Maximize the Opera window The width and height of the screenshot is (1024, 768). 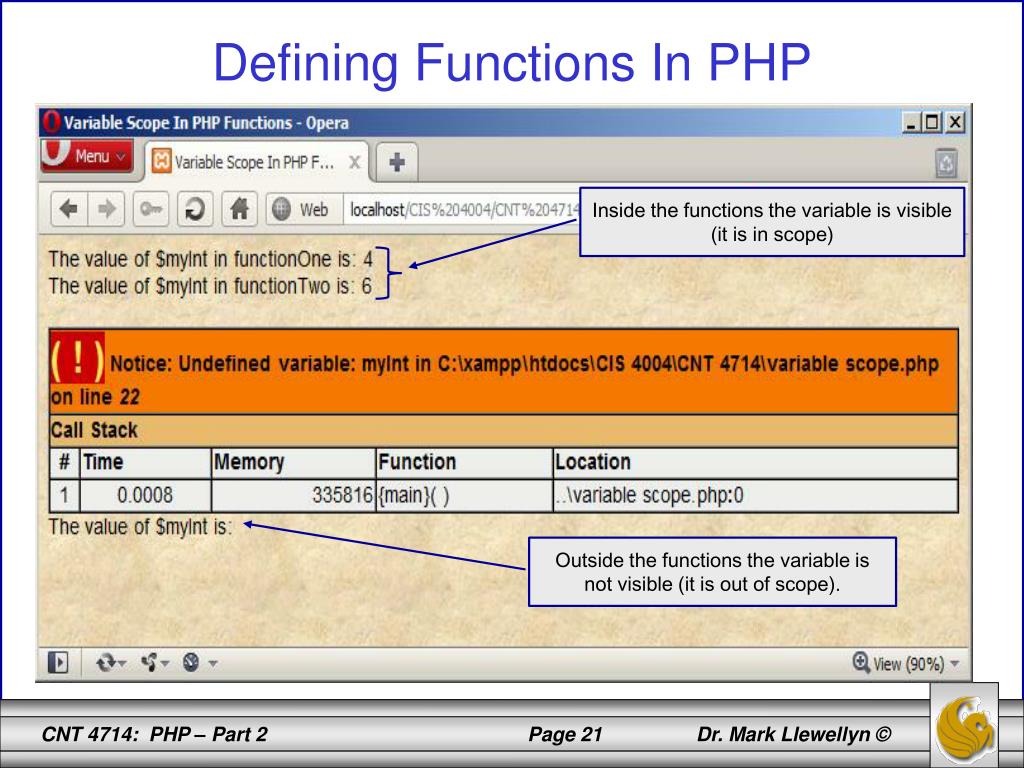click(x=933, y=122)
